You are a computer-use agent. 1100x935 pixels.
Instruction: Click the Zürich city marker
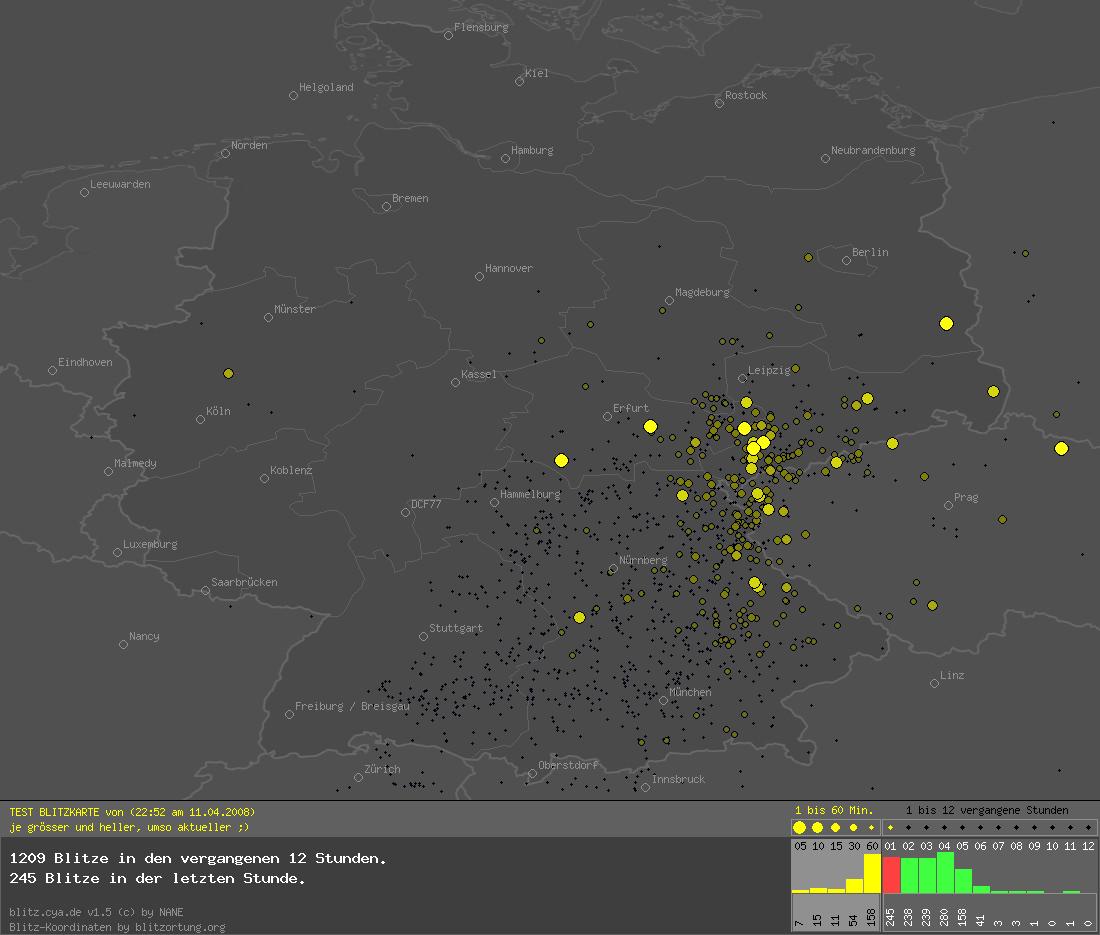(358, 777)
